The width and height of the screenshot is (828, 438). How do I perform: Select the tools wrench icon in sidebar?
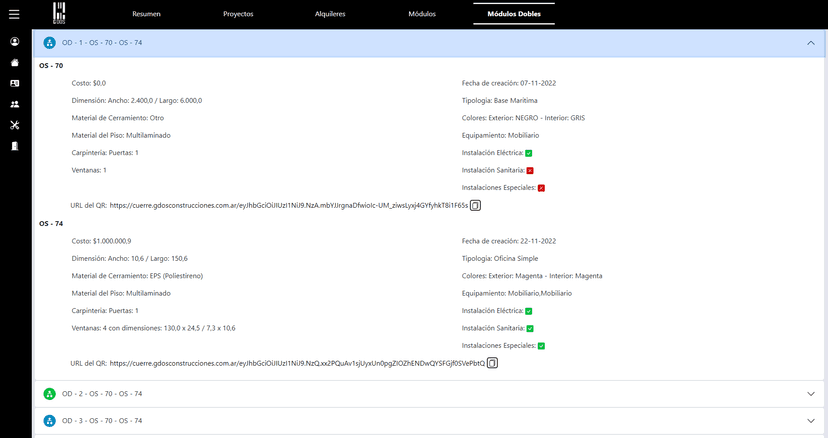14,125
